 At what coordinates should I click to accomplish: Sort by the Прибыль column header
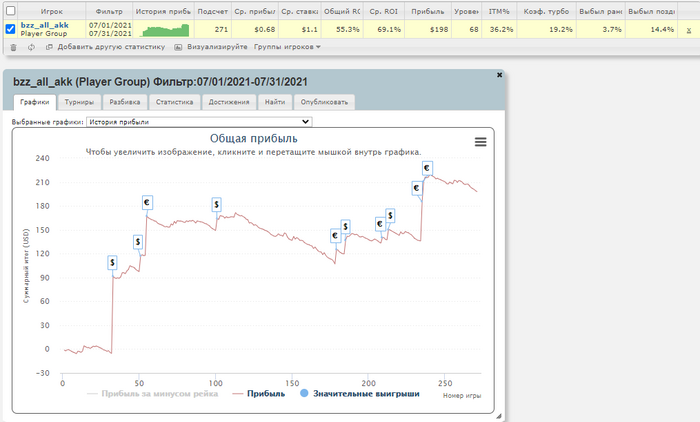coord(428,11)
